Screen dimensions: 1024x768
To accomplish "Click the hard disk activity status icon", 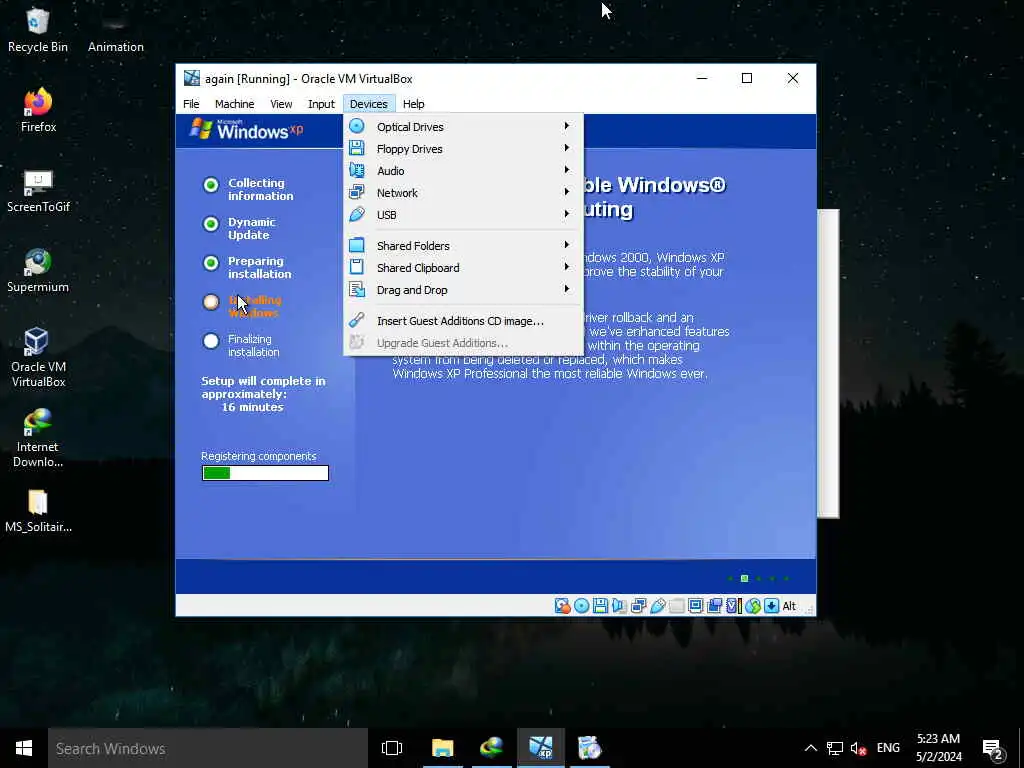I will 562,606.
